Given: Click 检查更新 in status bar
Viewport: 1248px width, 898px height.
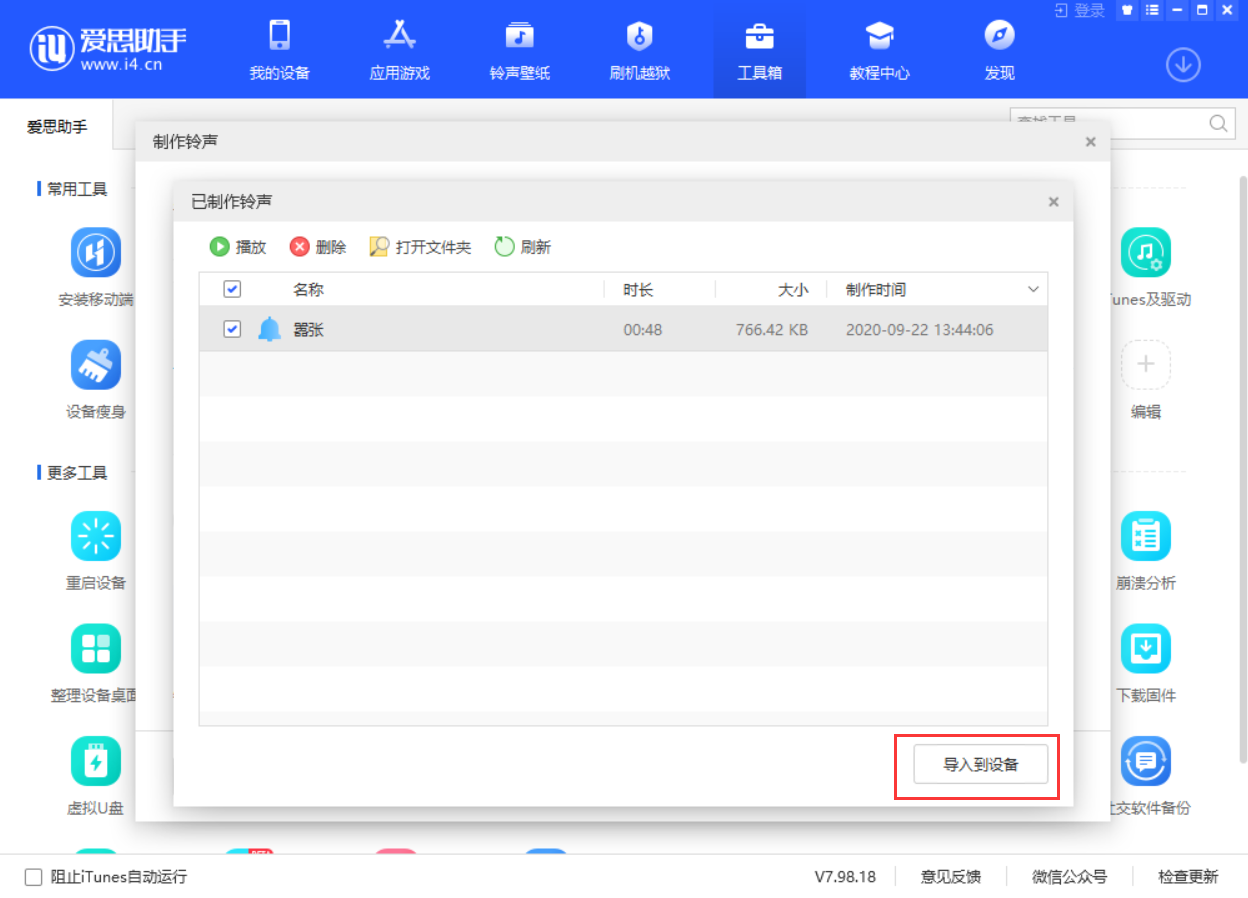Looking at the screenshot, I should coord(1188,877).
